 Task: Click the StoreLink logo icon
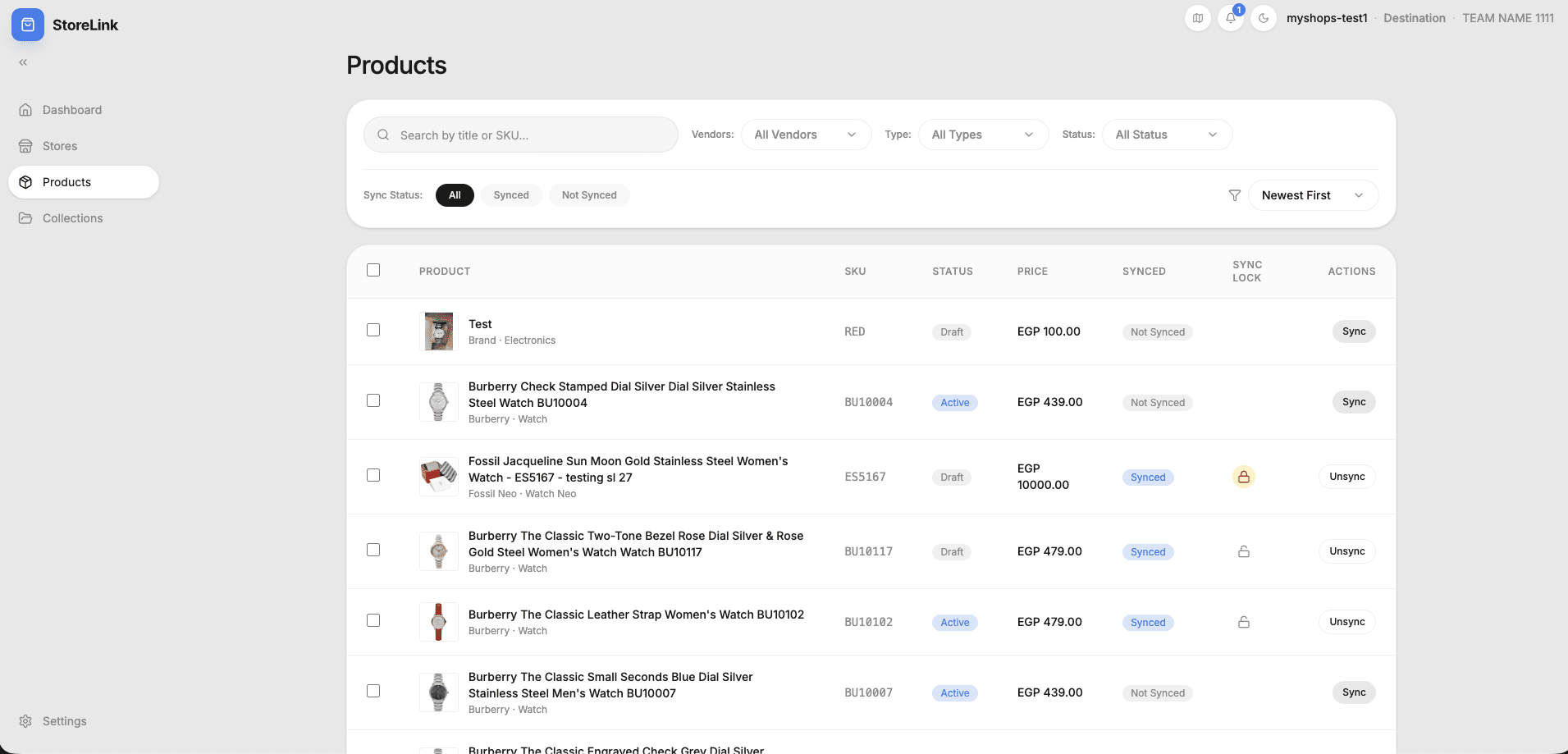pyautogui.click(x=28, y=25)
